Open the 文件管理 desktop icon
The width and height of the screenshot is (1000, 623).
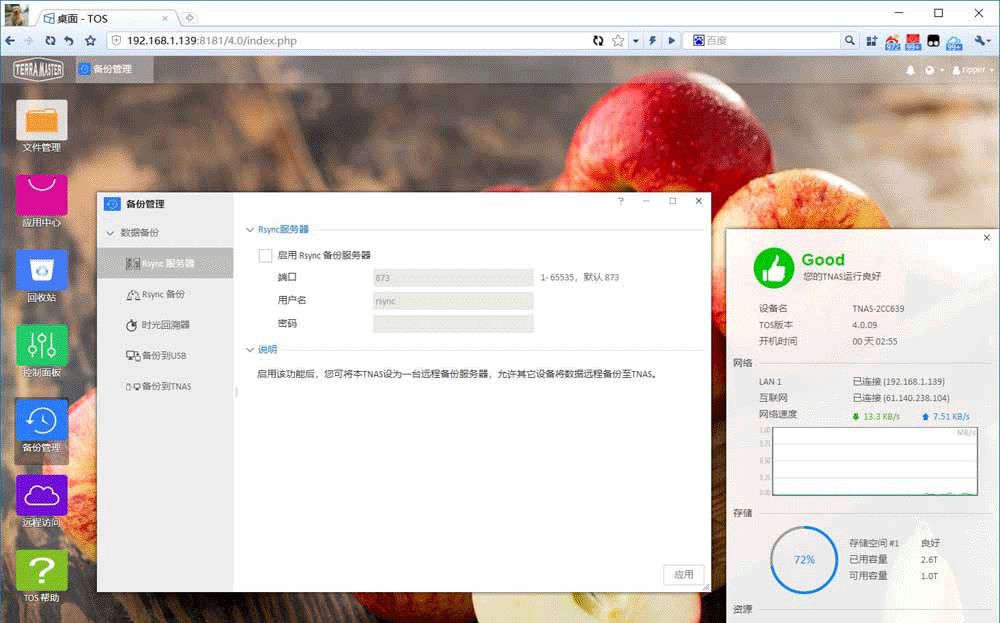(x=42, y=121)
